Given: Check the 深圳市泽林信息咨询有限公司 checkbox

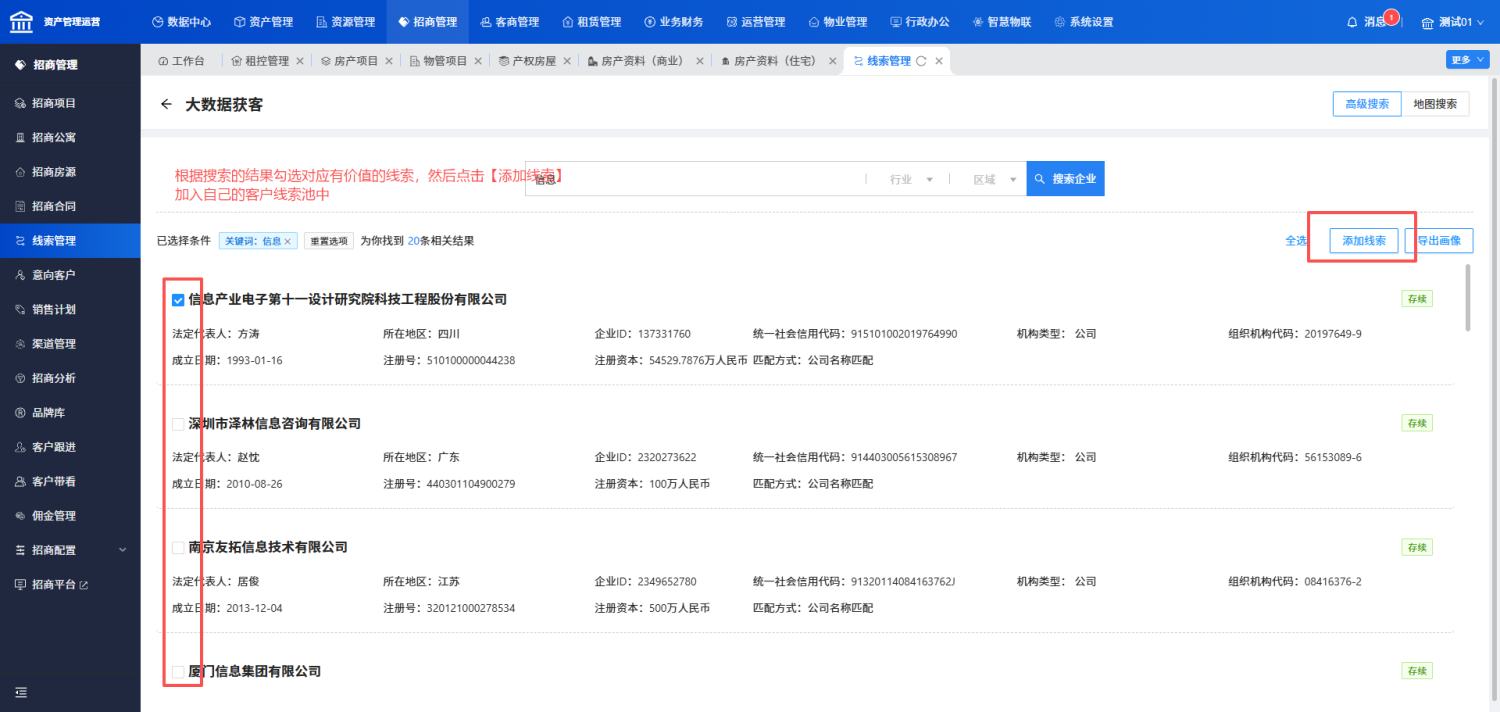Looking at the screenshot, I should (x=178, y=424).
